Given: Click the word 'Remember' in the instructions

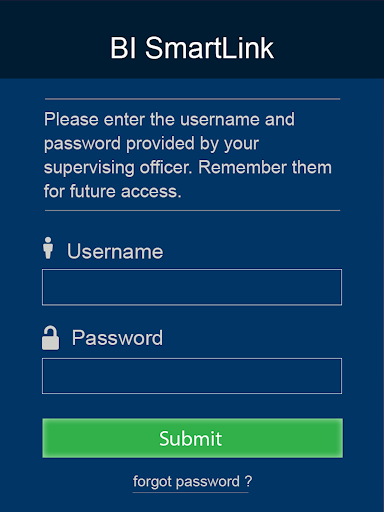Looking at the screenshot, I should point(242,167).
